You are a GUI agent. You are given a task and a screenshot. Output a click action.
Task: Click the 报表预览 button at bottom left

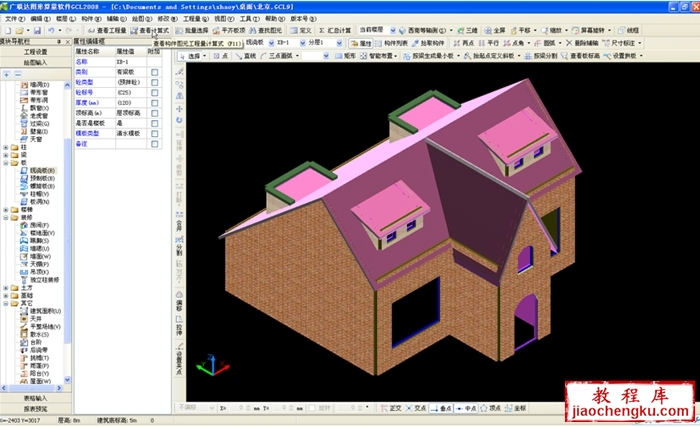tap(35, 408)
